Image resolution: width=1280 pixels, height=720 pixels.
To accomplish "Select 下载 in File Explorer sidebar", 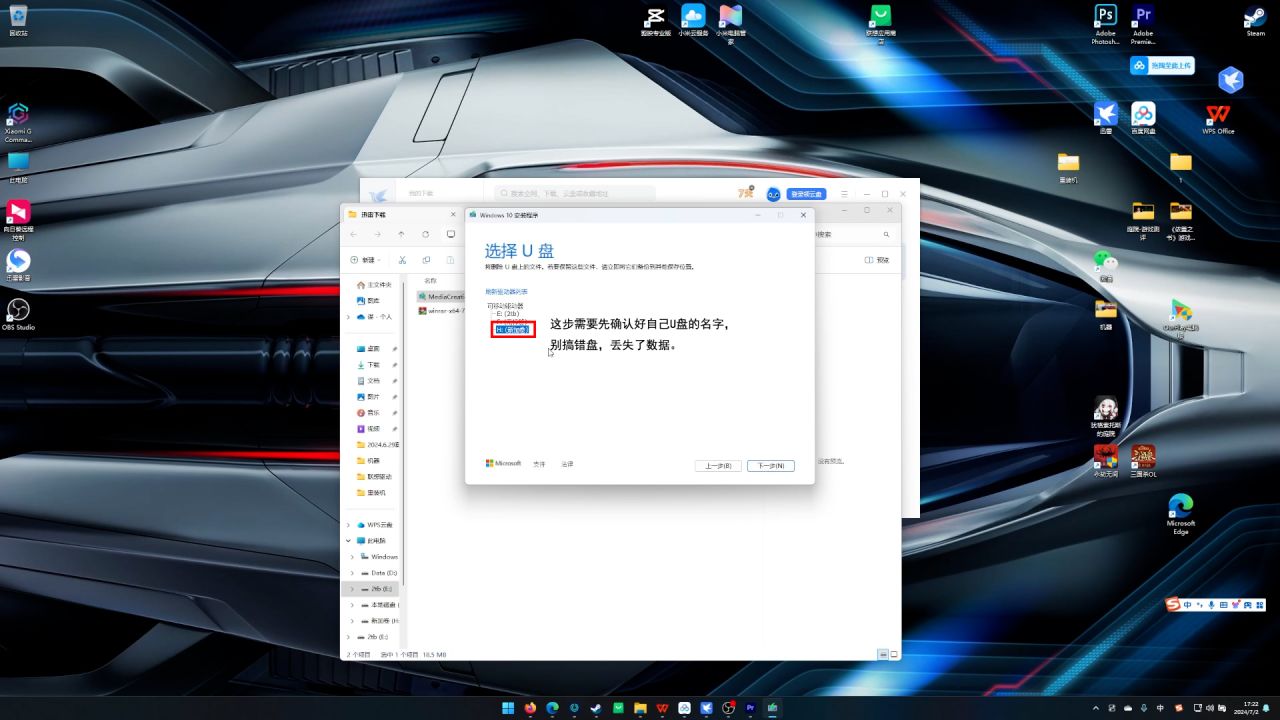I will point(368,365).
